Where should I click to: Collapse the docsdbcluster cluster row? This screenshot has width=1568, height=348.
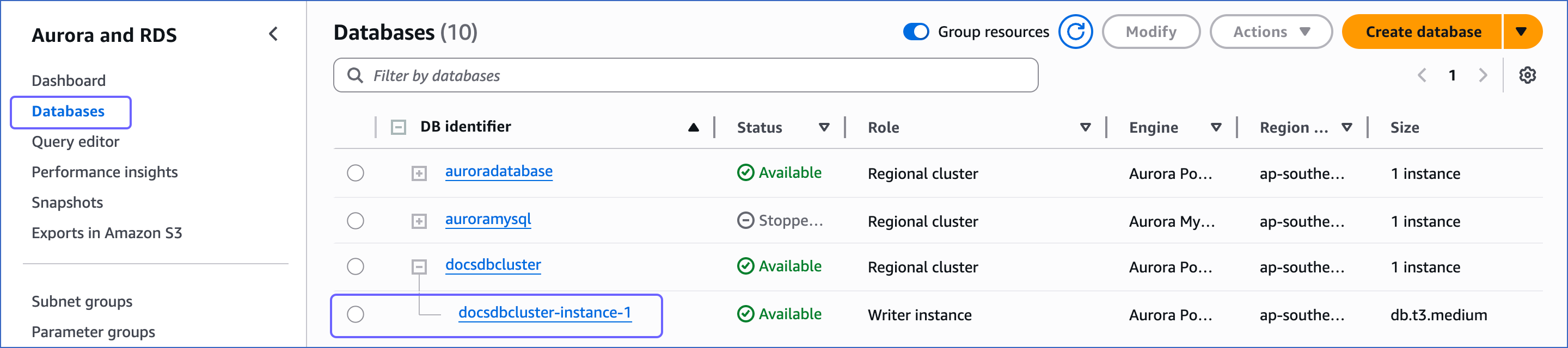419,266
